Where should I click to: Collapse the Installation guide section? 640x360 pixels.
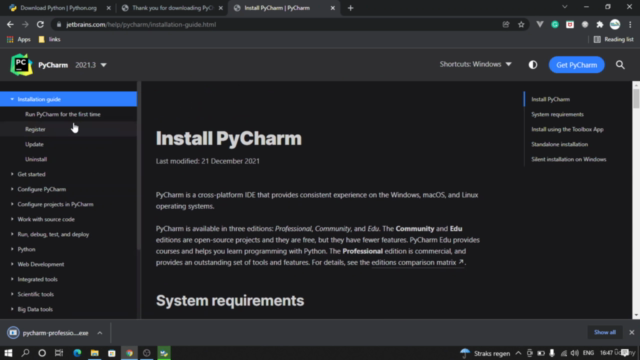point(12,99)
